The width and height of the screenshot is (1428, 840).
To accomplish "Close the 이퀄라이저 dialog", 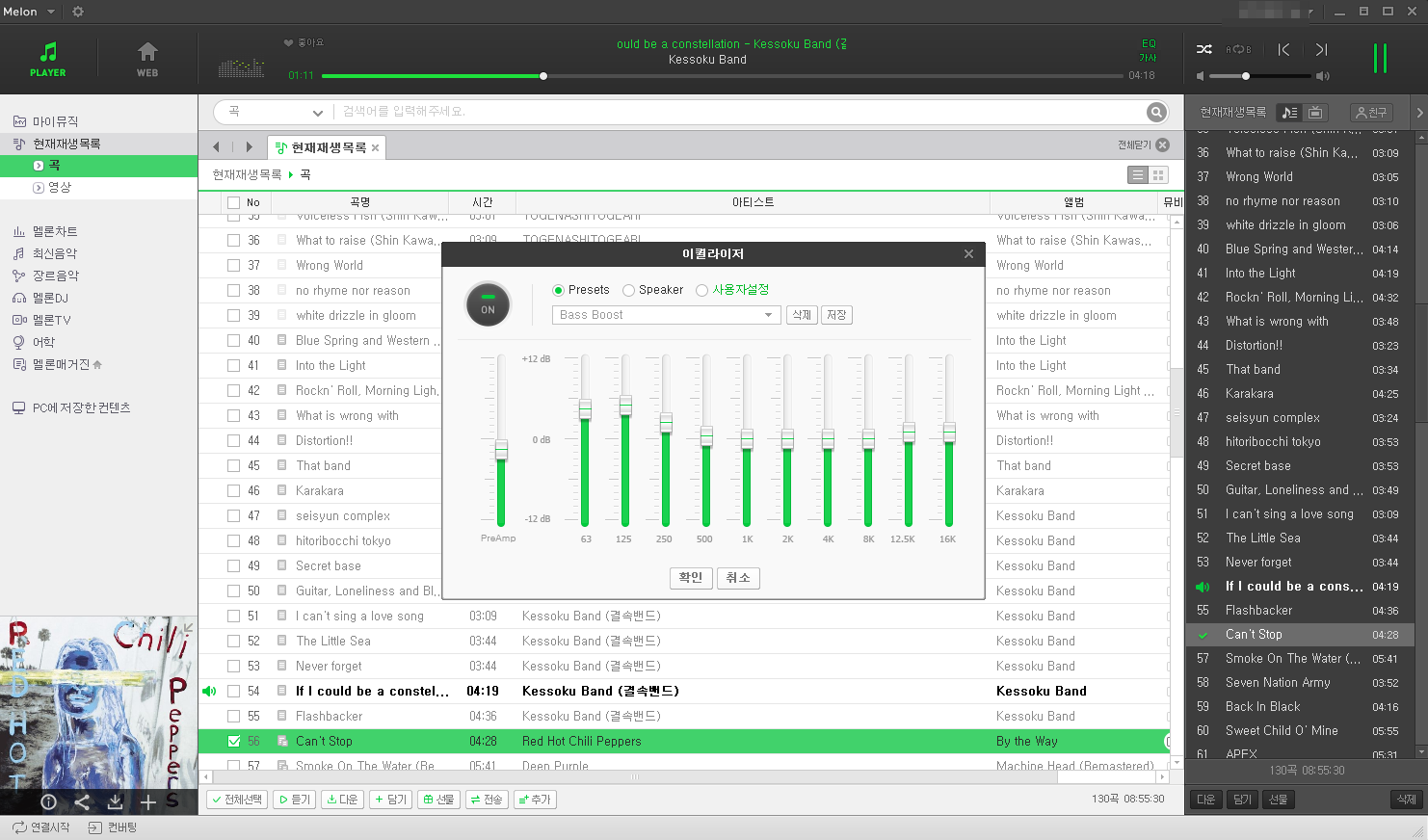I will (968, 254).
